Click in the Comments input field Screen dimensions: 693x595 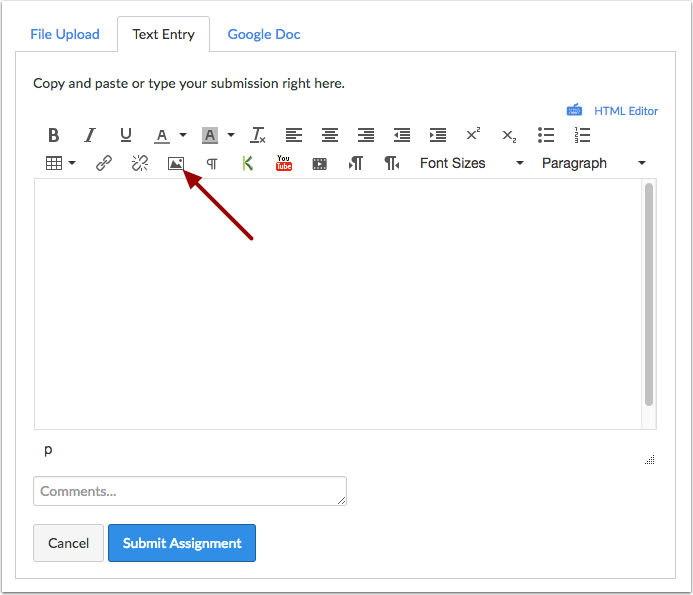click(x=190, y=491)
